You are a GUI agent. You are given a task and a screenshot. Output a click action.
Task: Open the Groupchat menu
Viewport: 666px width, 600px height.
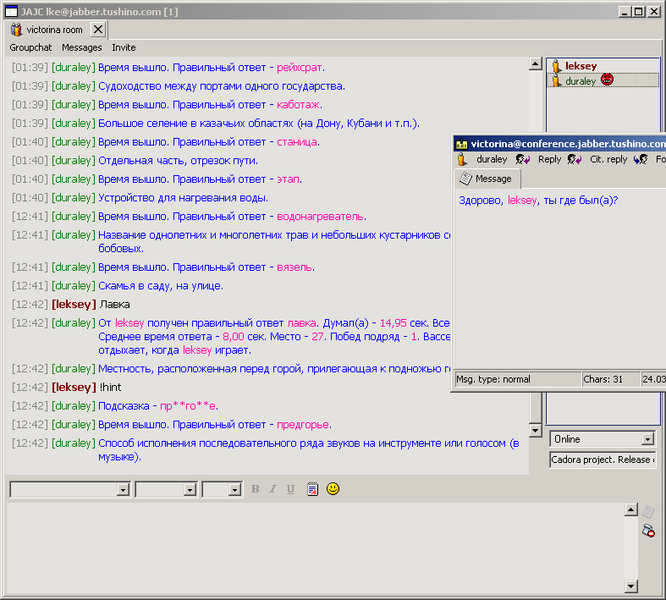tap(30, 47)
